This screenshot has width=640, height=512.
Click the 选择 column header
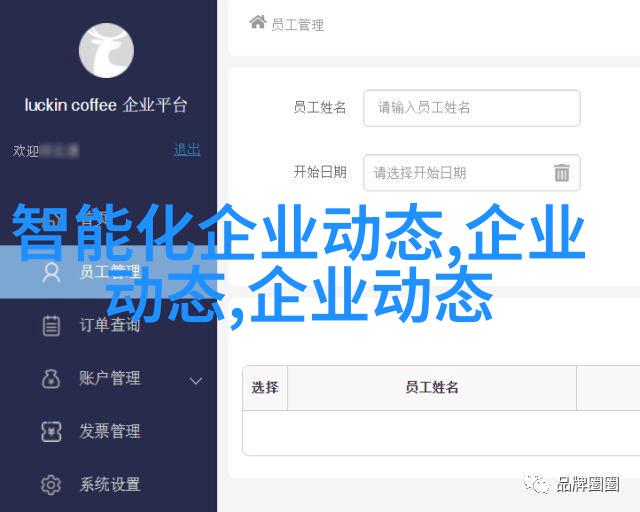265,387
